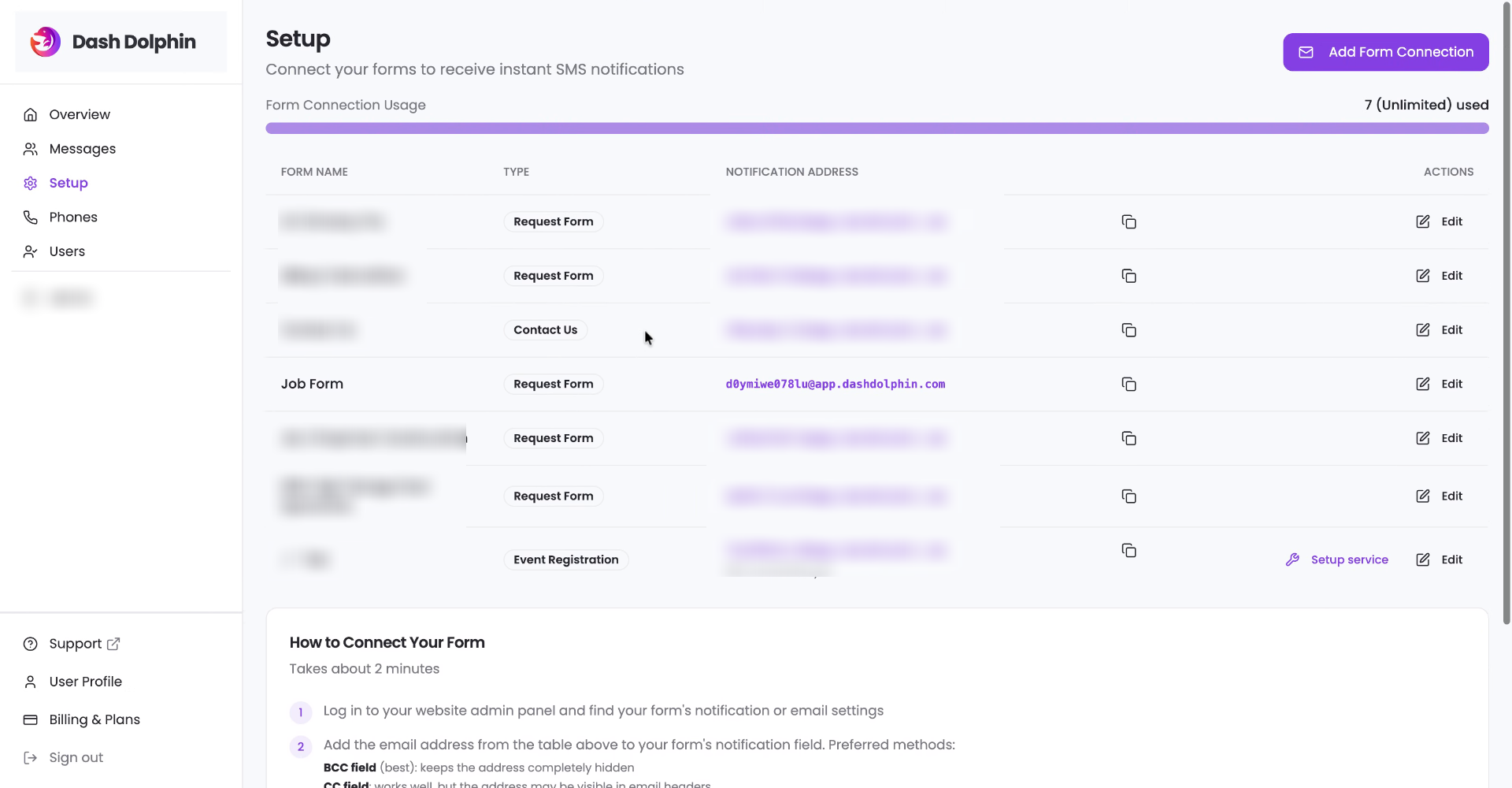Screen dimensions: 1512x788
Task: Click the envelope icon in Add Form Connection
Action: [x=1306, y=52]
